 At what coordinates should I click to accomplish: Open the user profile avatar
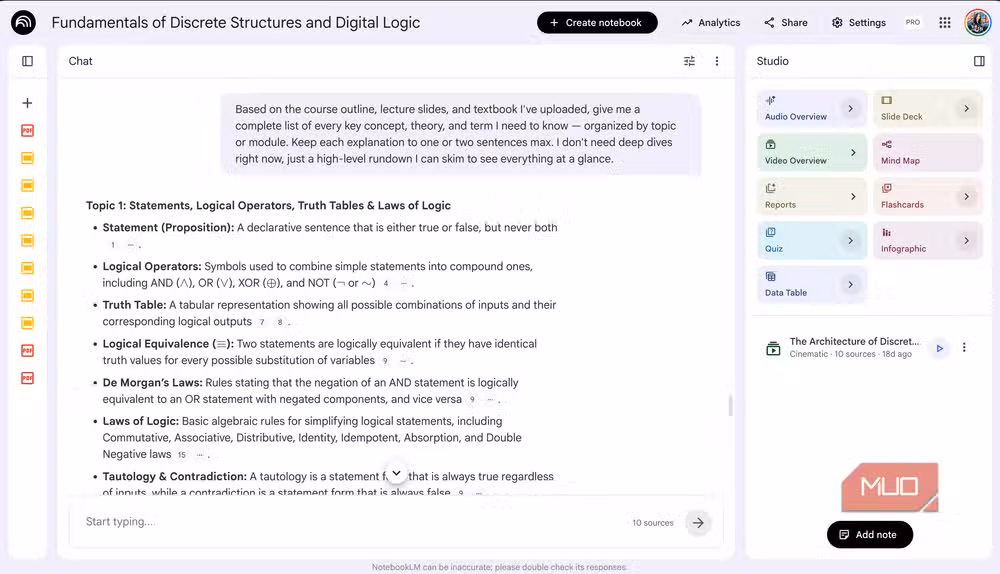click(x=978, y=22)
